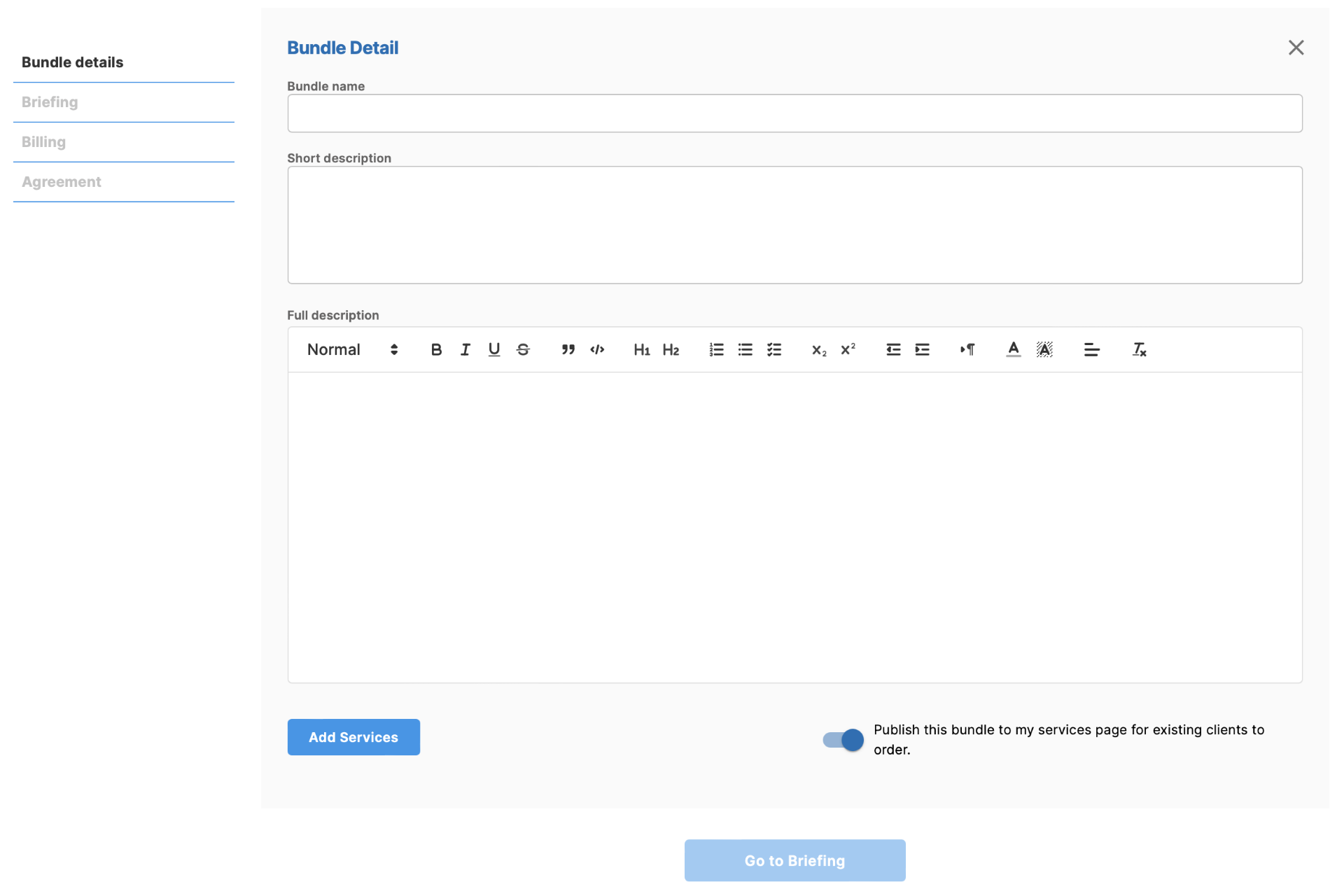Viewport: 1344px width, 896px height.
Task: Create a numbered list
Action: [716, 349]
